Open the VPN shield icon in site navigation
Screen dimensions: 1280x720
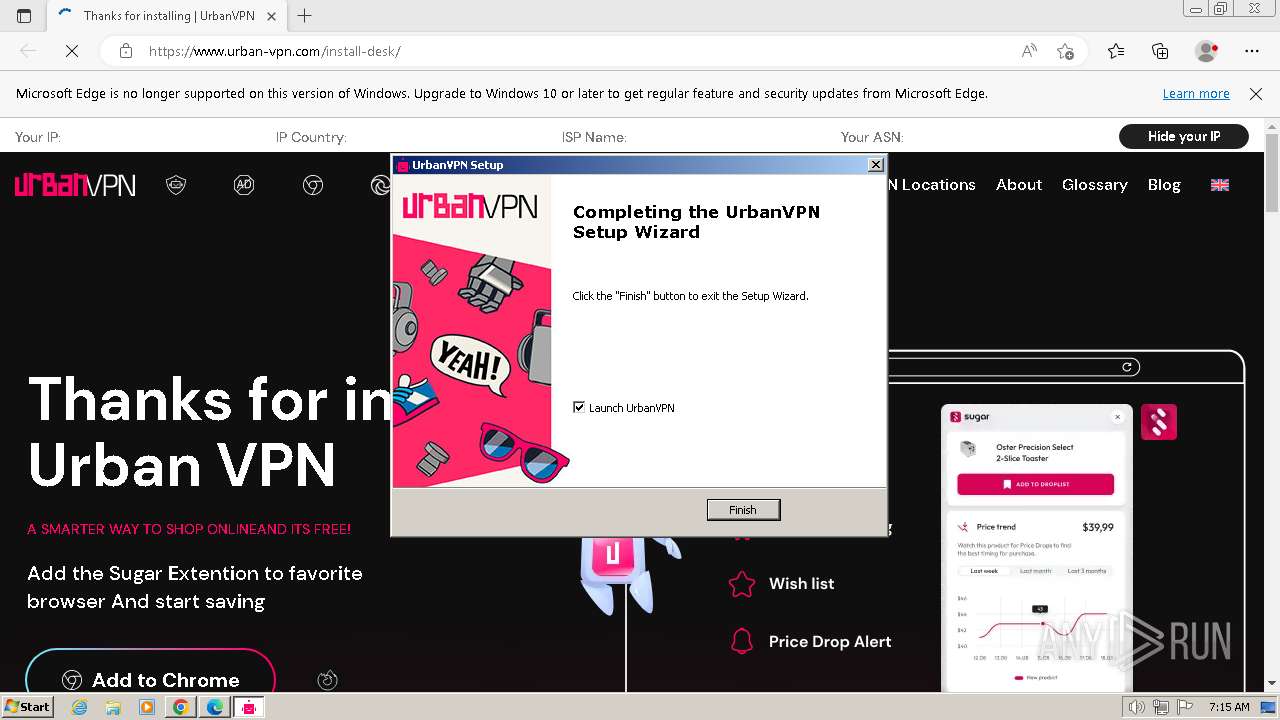176,185
